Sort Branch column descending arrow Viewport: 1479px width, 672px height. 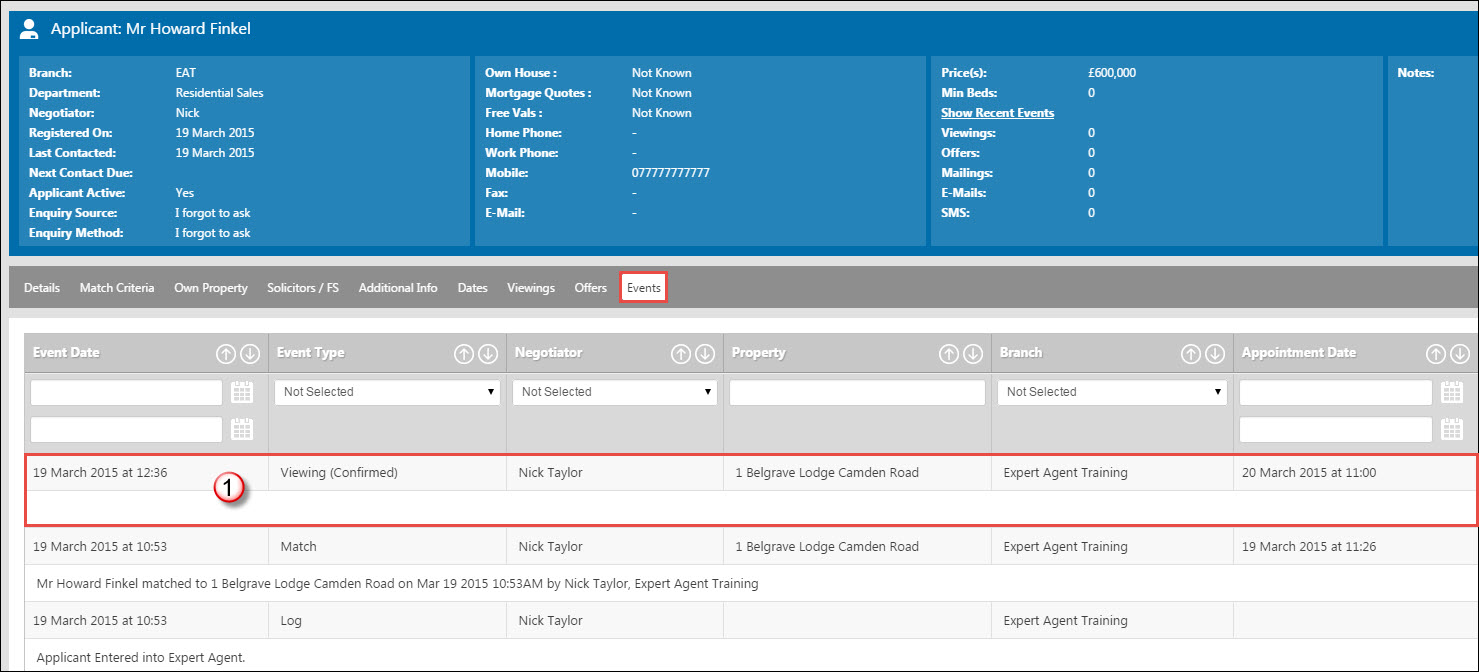(1215, 353)
